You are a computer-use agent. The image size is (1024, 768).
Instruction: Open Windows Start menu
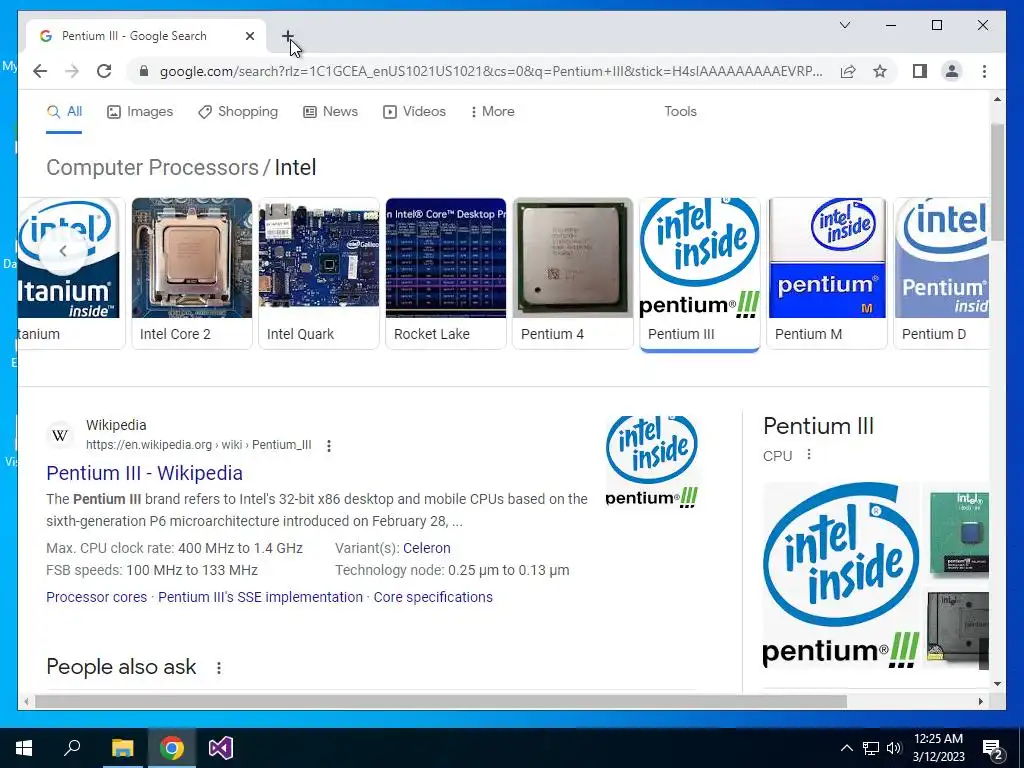(24, 748)
